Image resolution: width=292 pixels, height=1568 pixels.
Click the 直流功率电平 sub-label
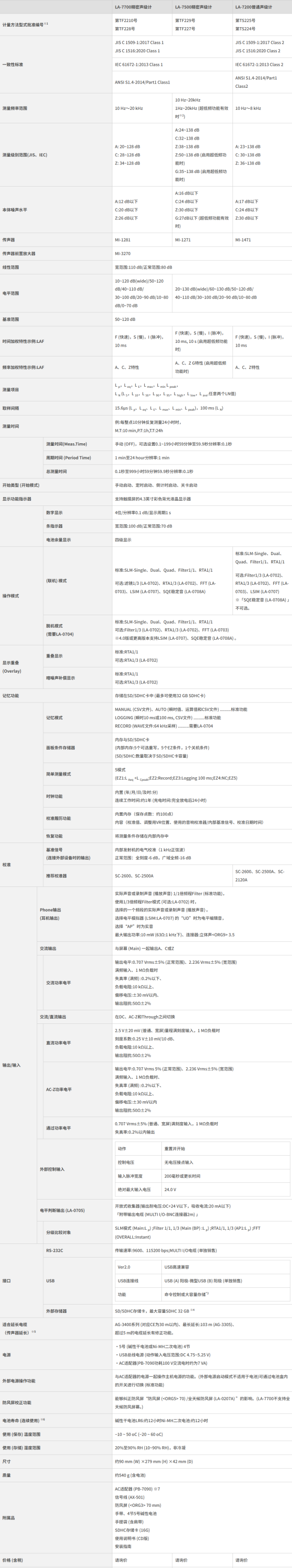(59, 1043)
